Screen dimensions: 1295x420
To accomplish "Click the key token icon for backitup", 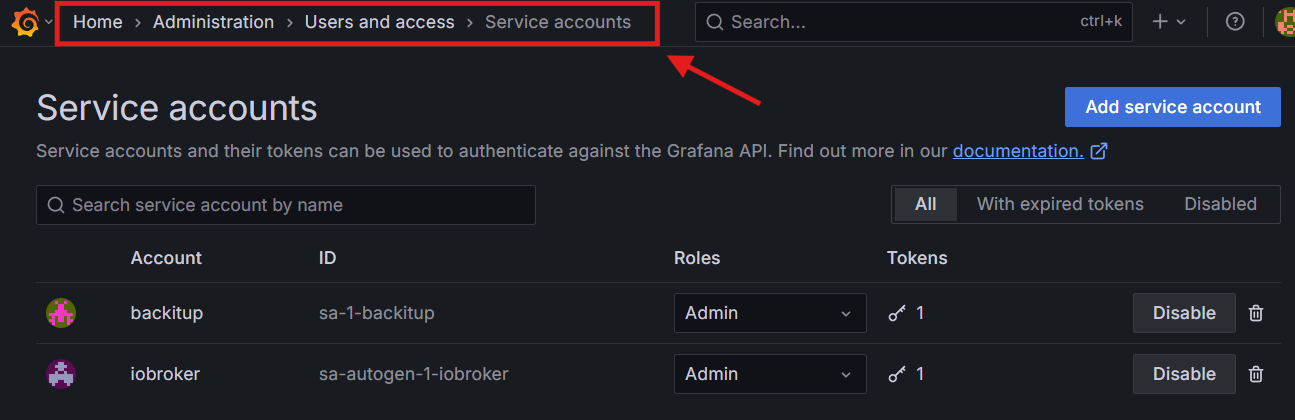I will [x=897, y=313].
